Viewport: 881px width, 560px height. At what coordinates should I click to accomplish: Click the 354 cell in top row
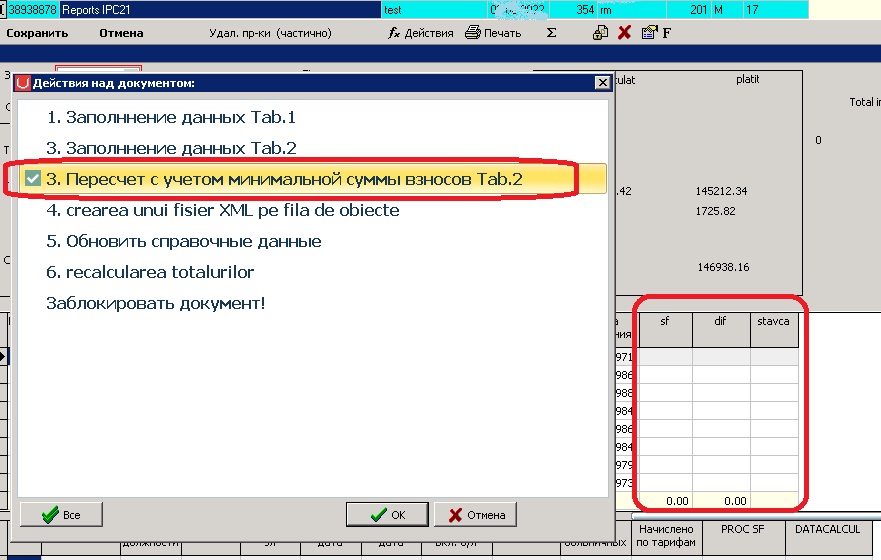(x=573, y=10)
